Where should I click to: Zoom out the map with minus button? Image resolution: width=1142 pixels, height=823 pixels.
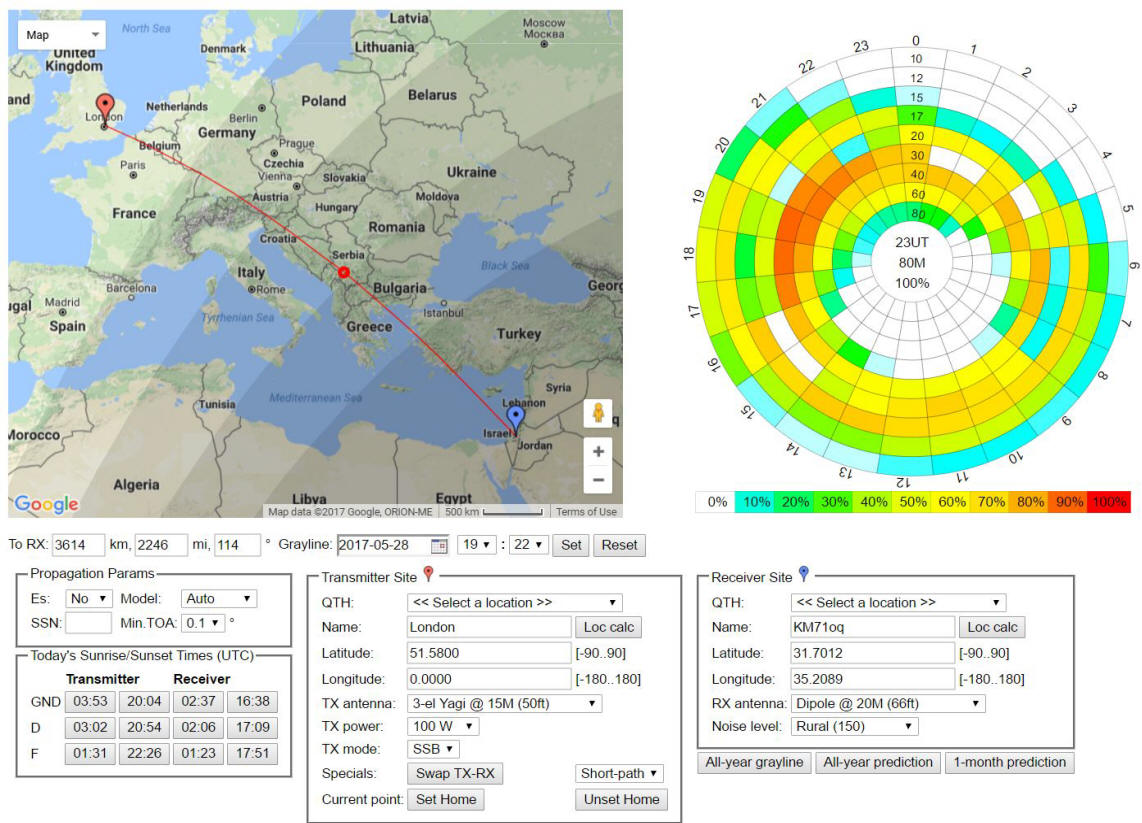pyautogui.click(x=598, y=480)
